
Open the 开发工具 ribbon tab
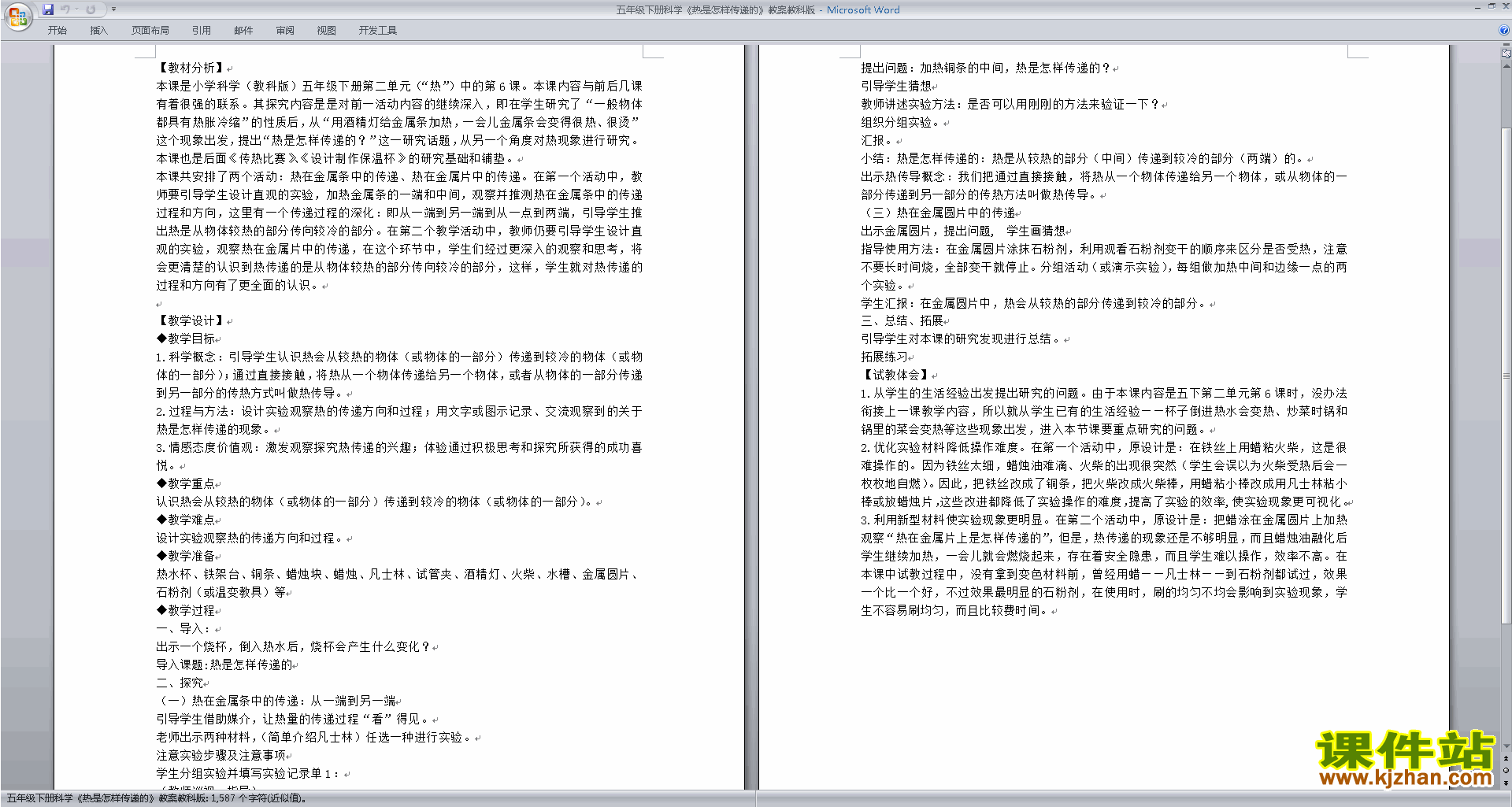point(377,30)
